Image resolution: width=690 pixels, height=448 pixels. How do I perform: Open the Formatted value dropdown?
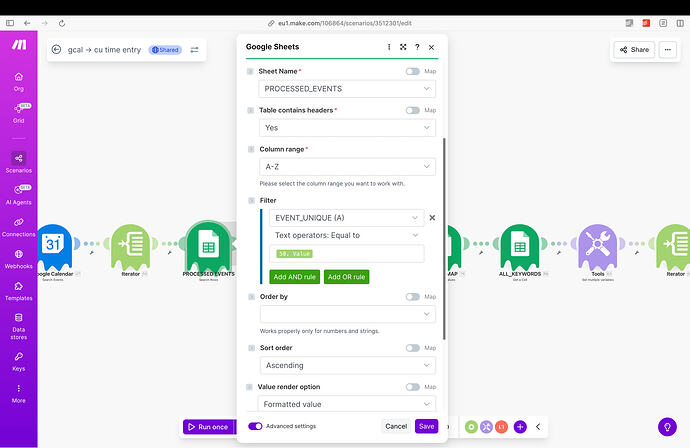click(347, 404)
